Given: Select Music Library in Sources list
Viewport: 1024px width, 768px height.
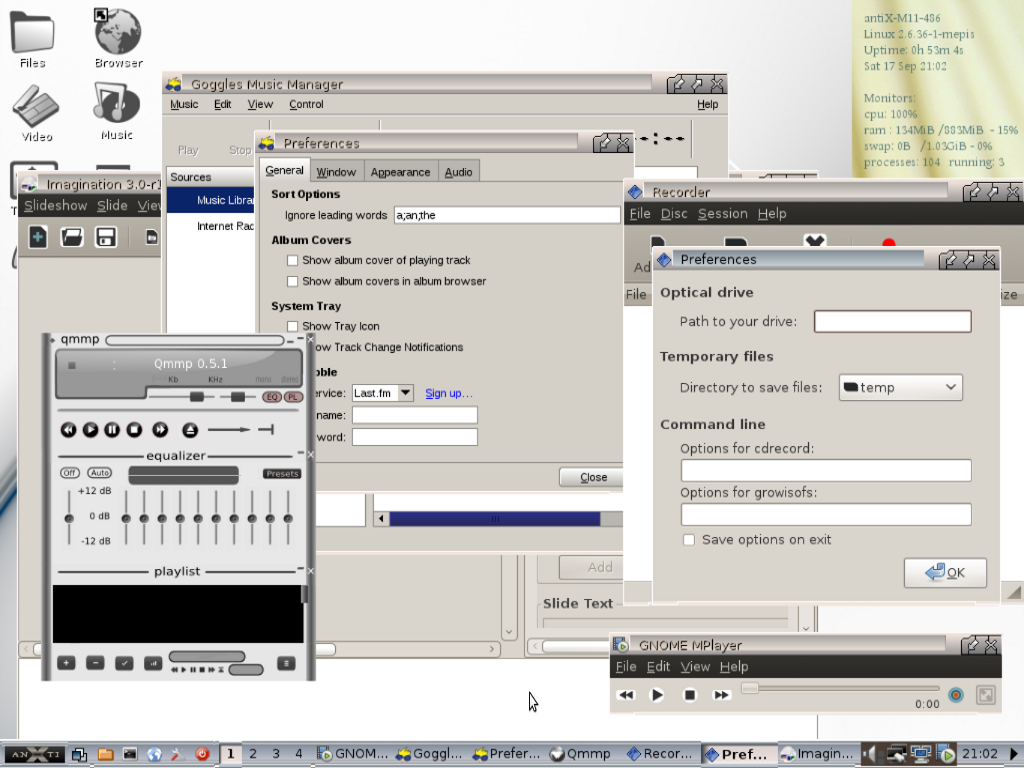Looking at the screenshot, I should (212, 200).
